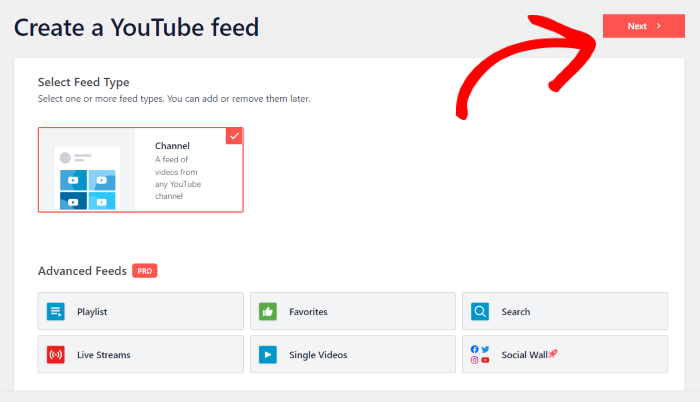Click the "Create a YouTube feed" title
This screenshot has width=700, height=402.
[136, 28]
